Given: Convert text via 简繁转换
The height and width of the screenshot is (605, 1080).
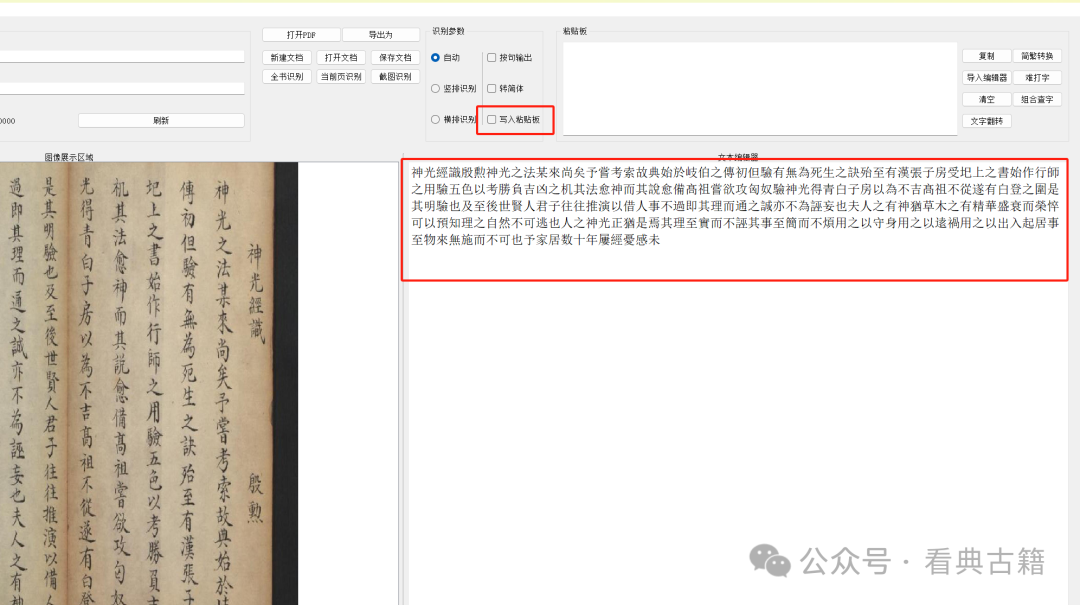Looking at the screenshot, I should click(x=1037, y=56).
